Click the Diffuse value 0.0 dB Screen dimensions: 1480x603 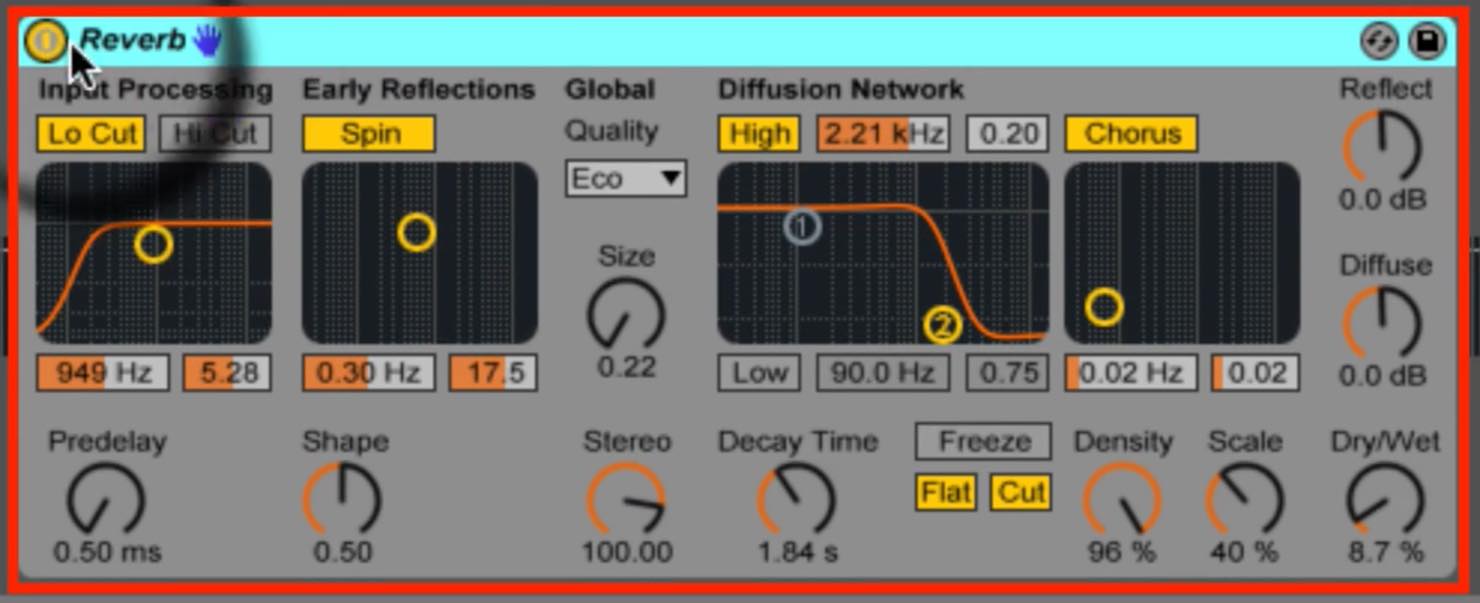[x=1383, y=376]
